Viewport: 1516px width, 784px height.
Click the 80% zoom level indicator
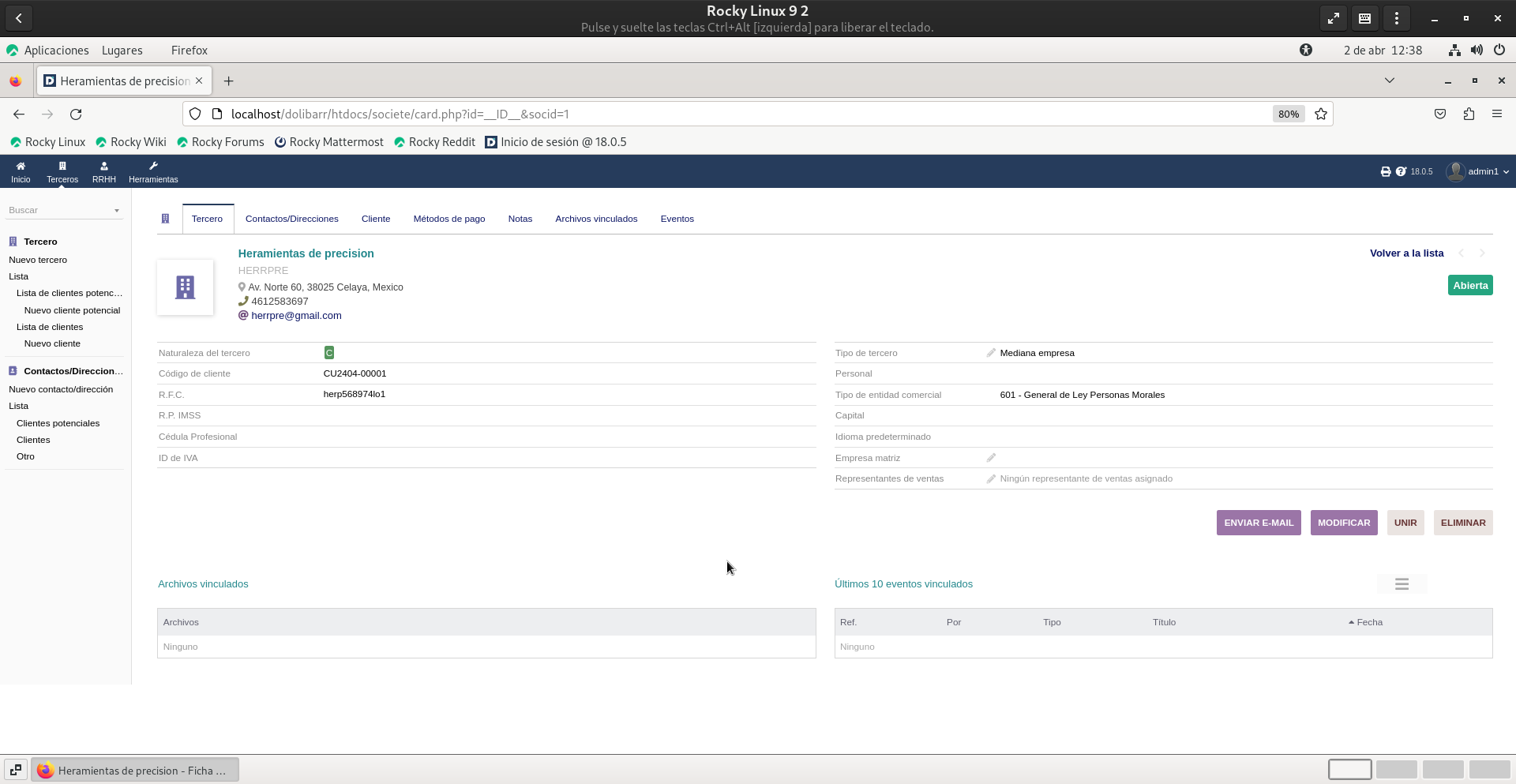click(1288, 114)
